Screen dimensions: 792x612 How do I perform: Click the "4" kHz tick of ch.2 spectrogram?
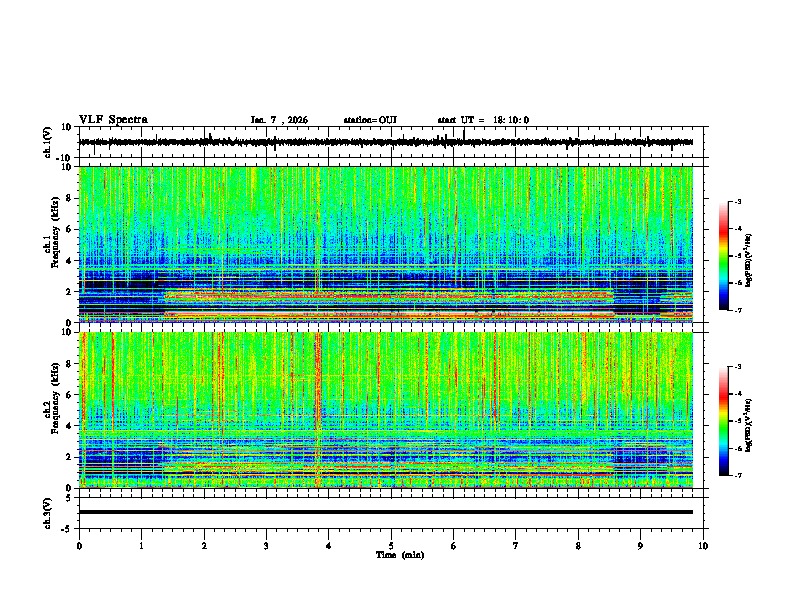click(x=69, y=426)
